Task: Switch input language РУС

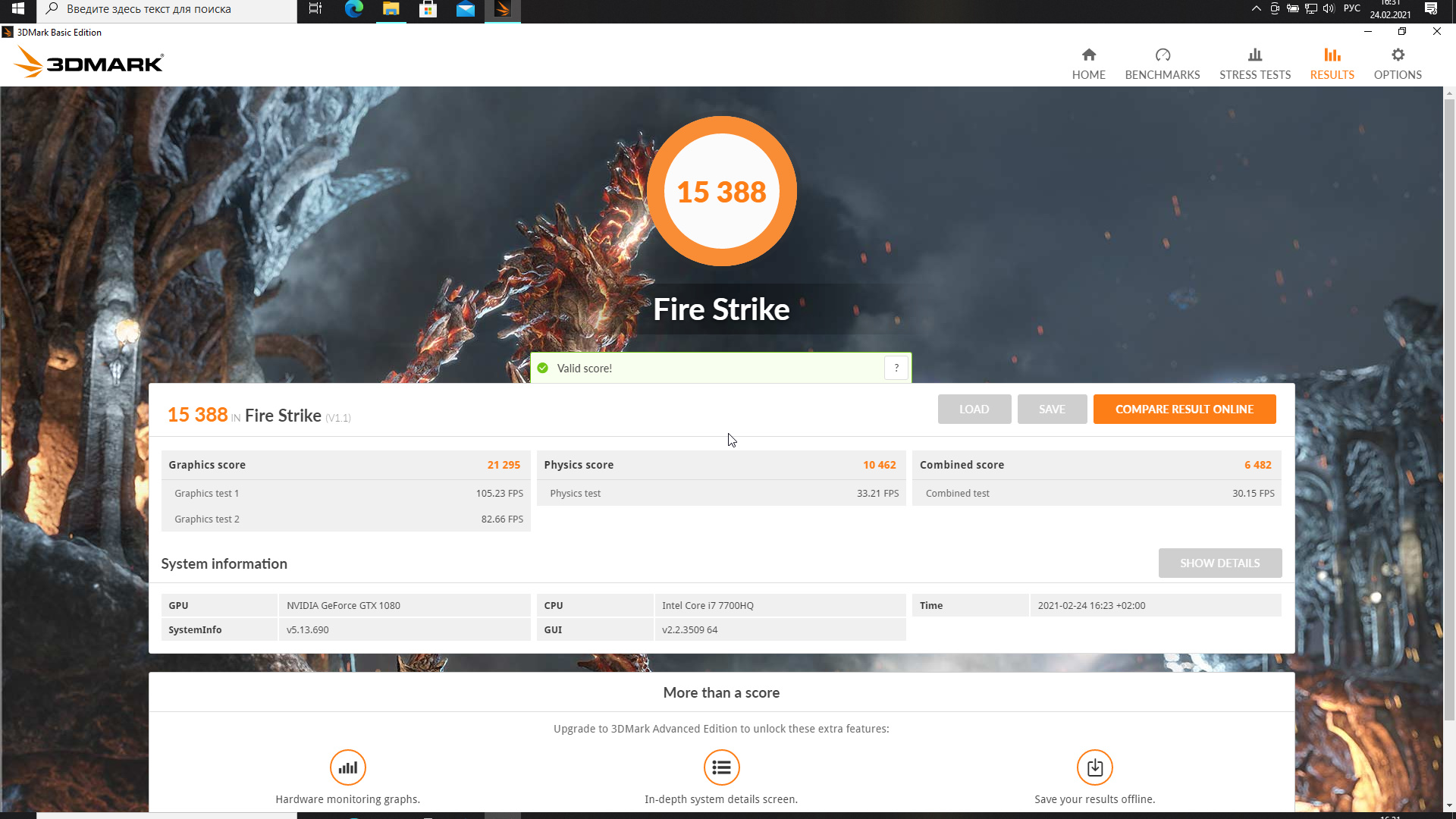Action: click(x=1351, y=8)
